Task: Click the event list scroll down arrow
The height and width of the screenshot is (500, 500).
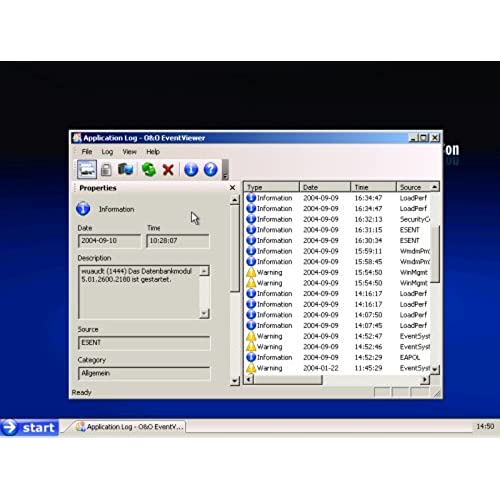Action: coord(435,369)
